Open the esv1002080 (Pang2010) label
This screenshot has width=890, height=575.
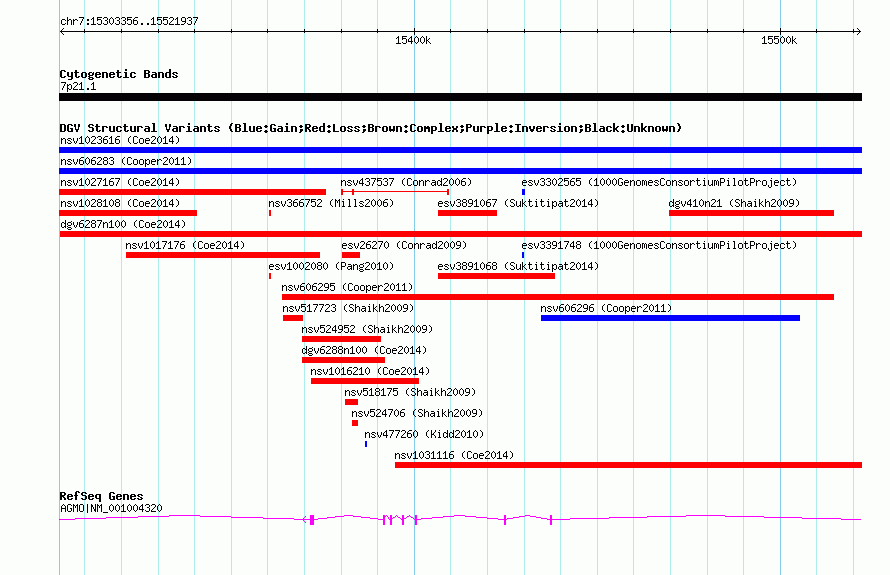[331, 266]
